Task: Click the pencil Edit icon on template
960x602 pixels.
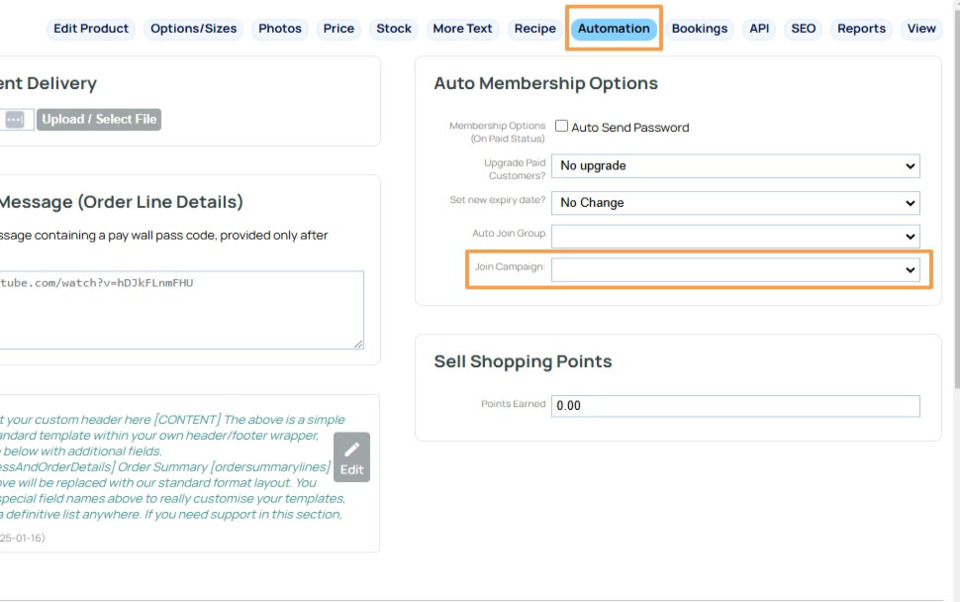Action: [x=351, y=458]
